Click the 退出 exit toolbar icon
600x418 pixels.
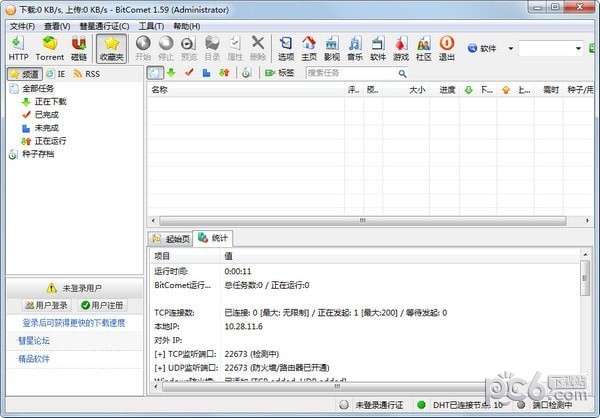pyautogui.click(x=447, y=47)
